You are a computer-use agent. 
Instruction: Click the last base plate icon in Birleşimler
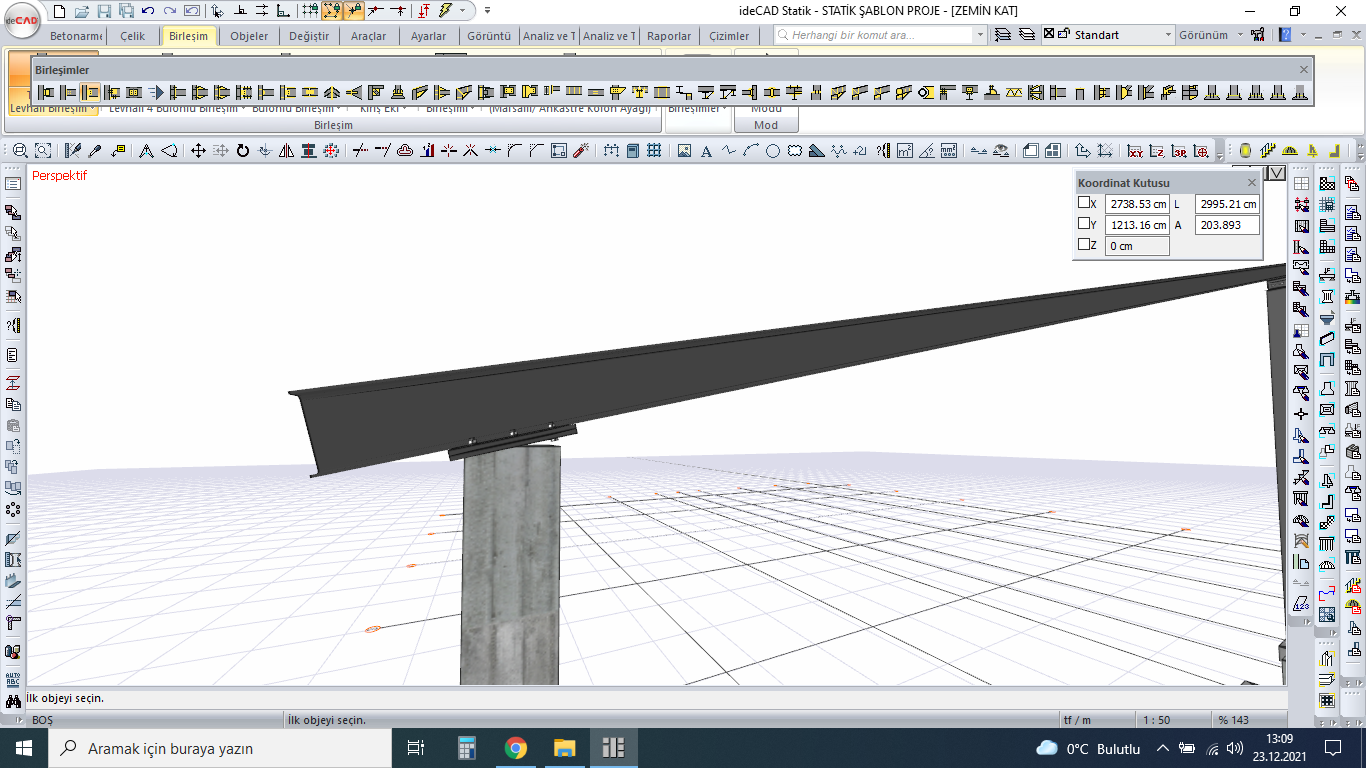pyautogui.click(x=1300, y=93)
